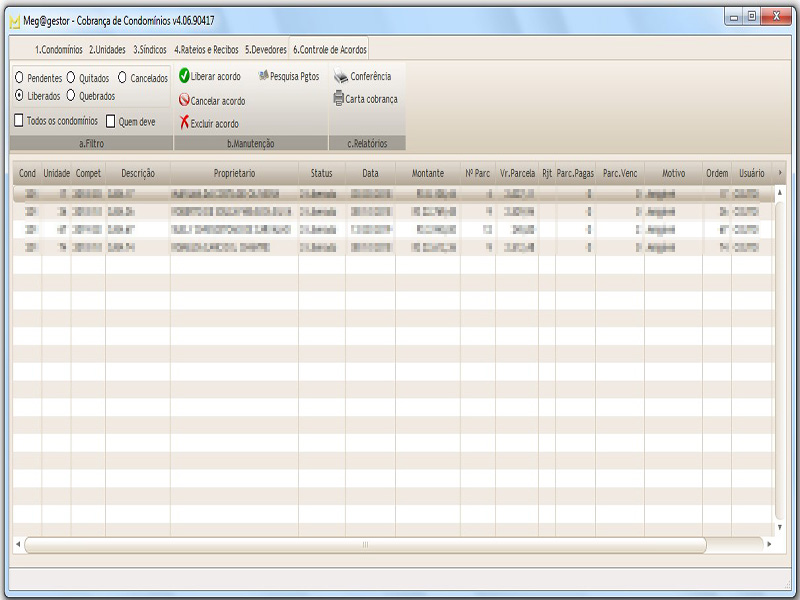Click the vertical scrollbar down arrow
Image resolution: width=800 pixels, height=600 pixels.
(x=780, y=526)
